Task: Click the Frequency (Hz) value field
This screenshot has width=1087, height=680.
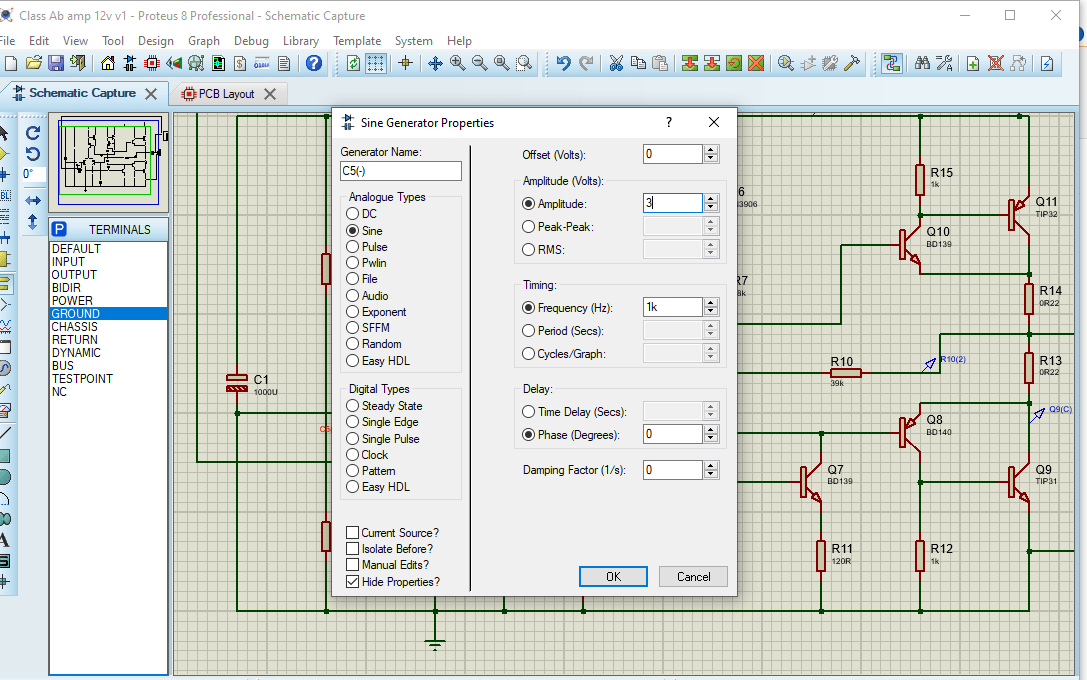Action: [x=672, y=307]
